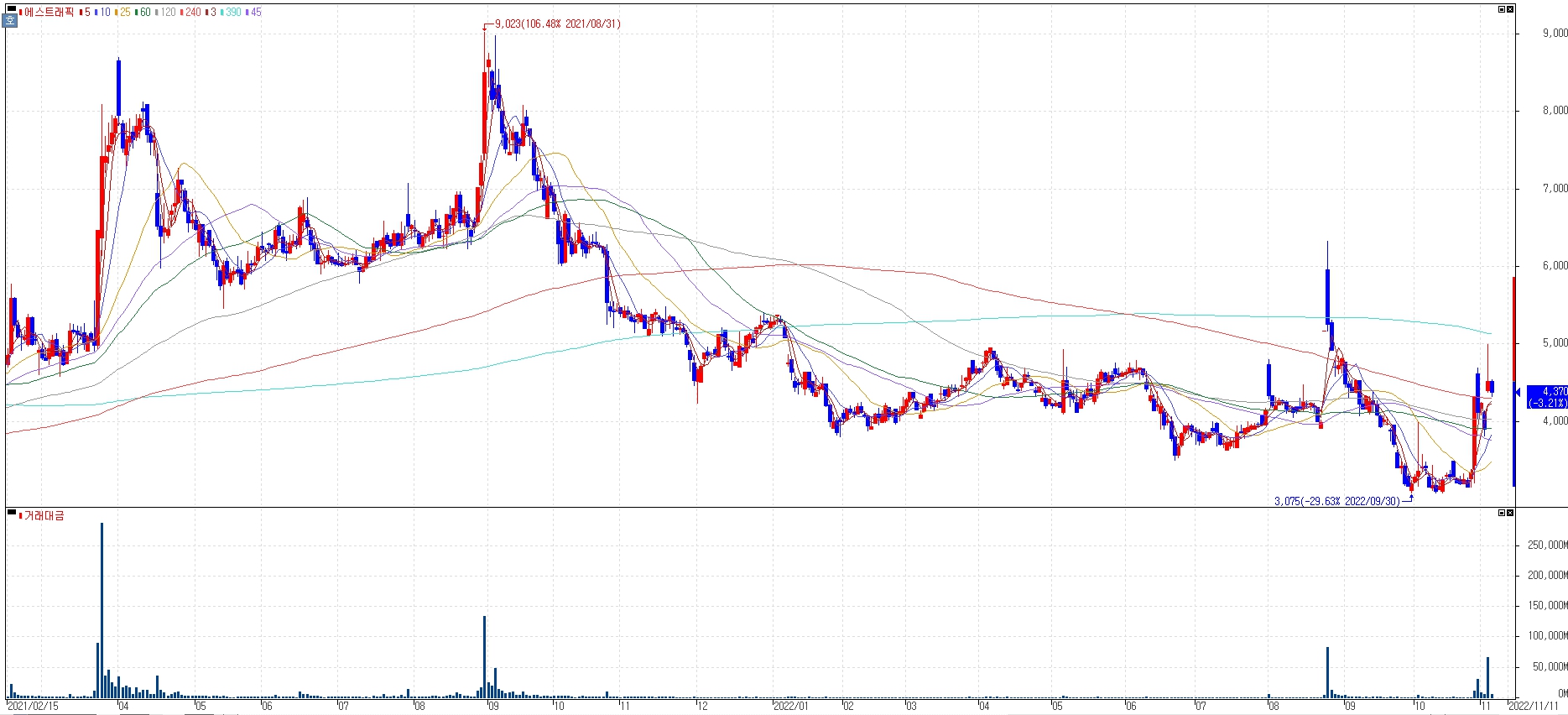The height and width of the screenshot is (715, 1568).
Task: Click the 2022/01 date axis label
Action: 791,706
